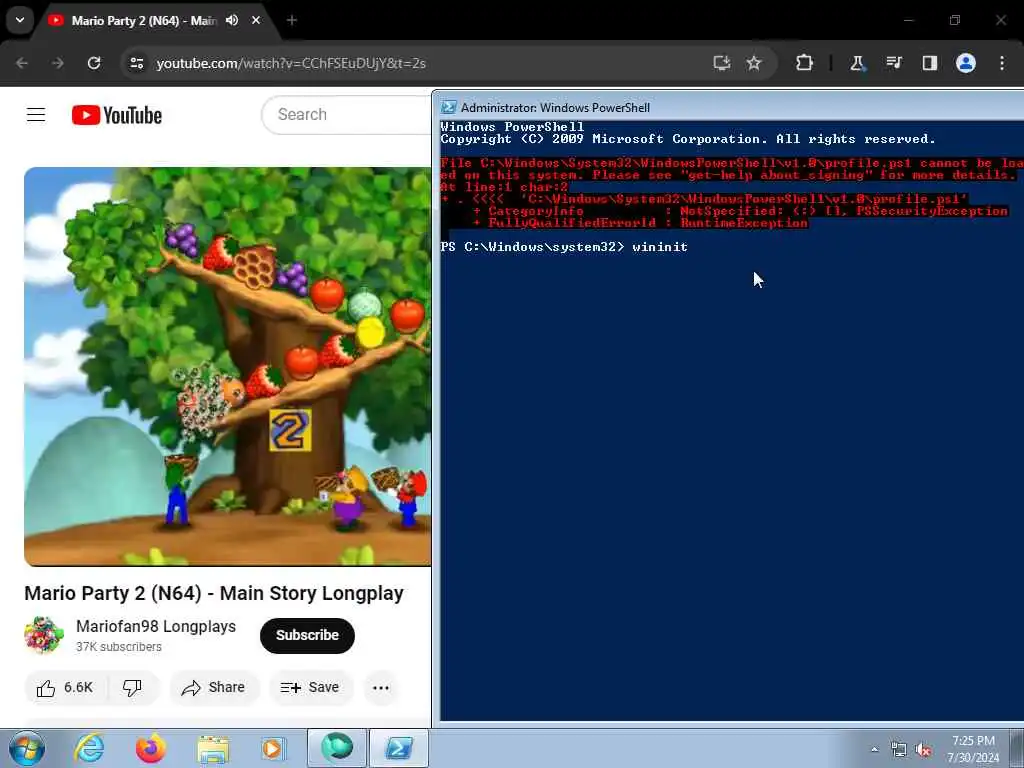This screenshot has width=1024, height=768.
Task: Open the clock showing 7:25 PM
Action: (973, 749)
